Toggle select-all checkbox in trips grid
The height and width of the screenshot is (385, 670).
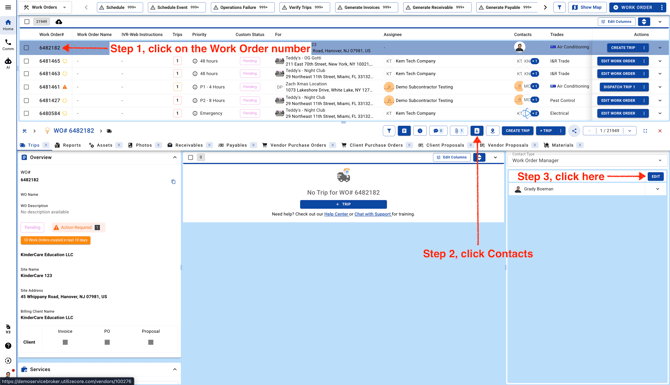coord(191,157)
